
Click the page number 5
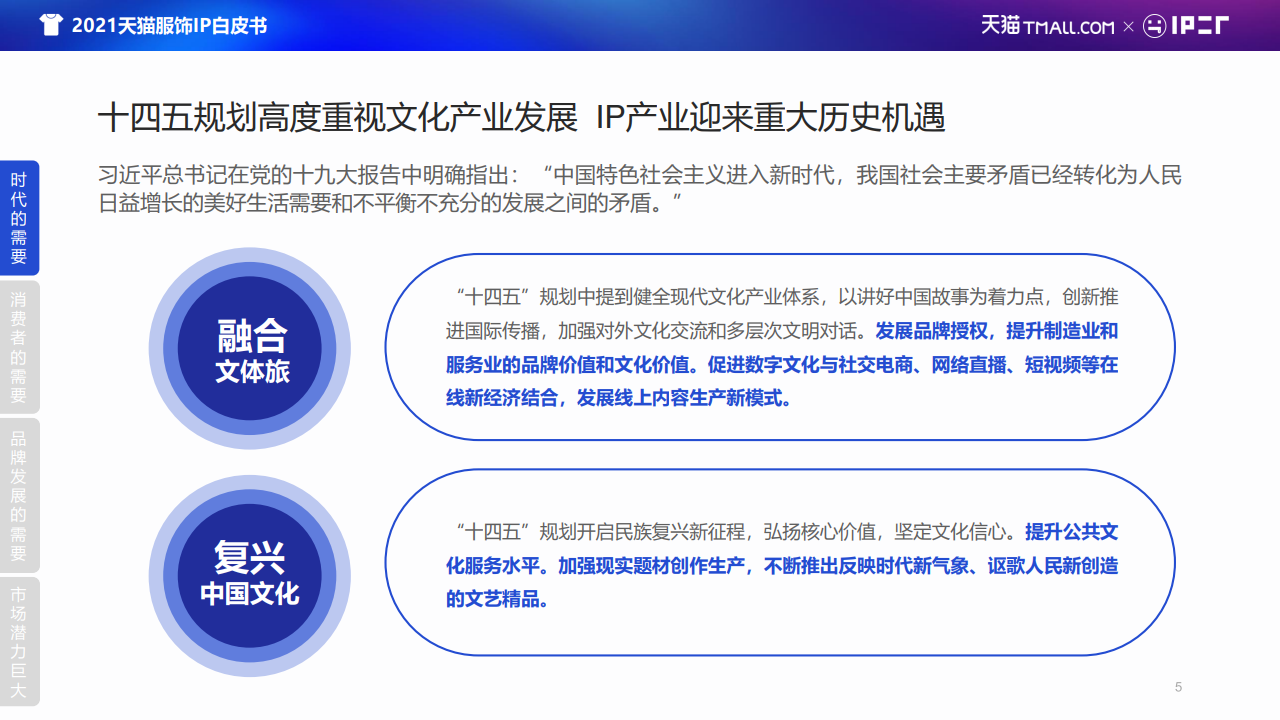[1179, 687]
